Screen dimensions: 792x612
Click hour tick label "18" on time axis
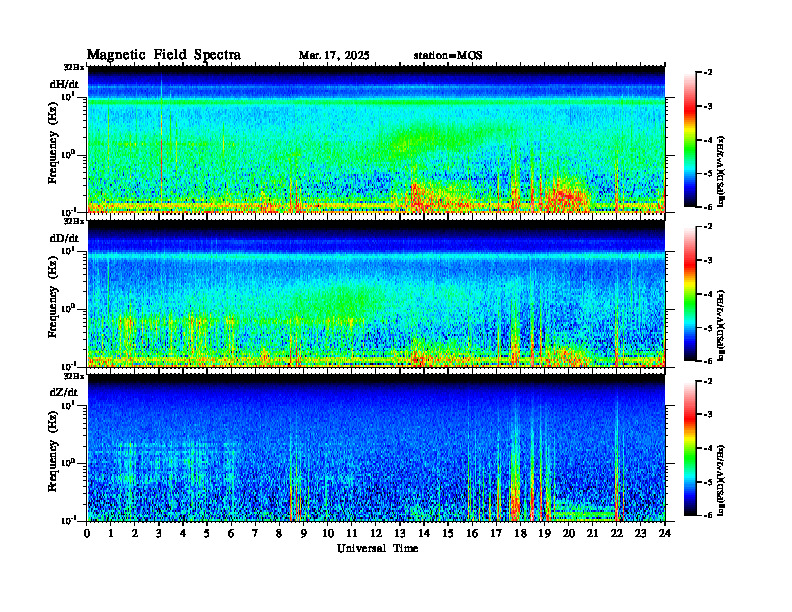click(x=520, y=533)
